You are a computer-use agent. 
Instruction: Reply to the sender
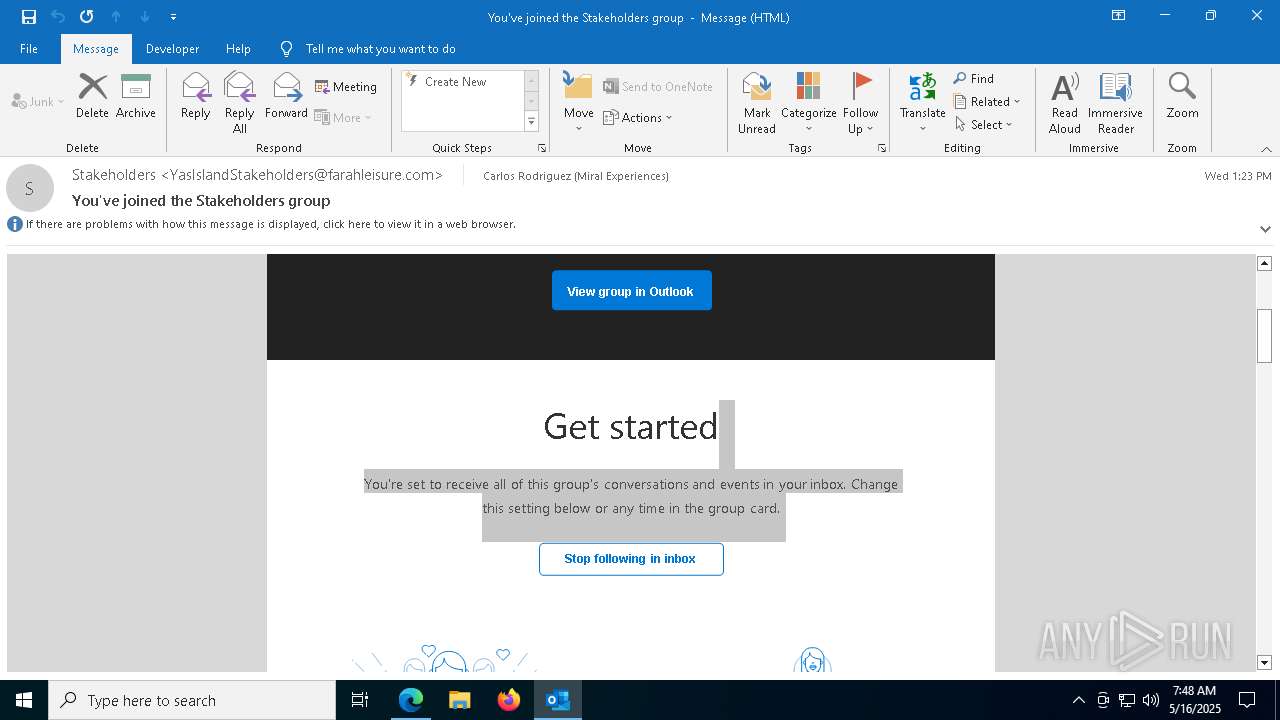coord(196,96)
